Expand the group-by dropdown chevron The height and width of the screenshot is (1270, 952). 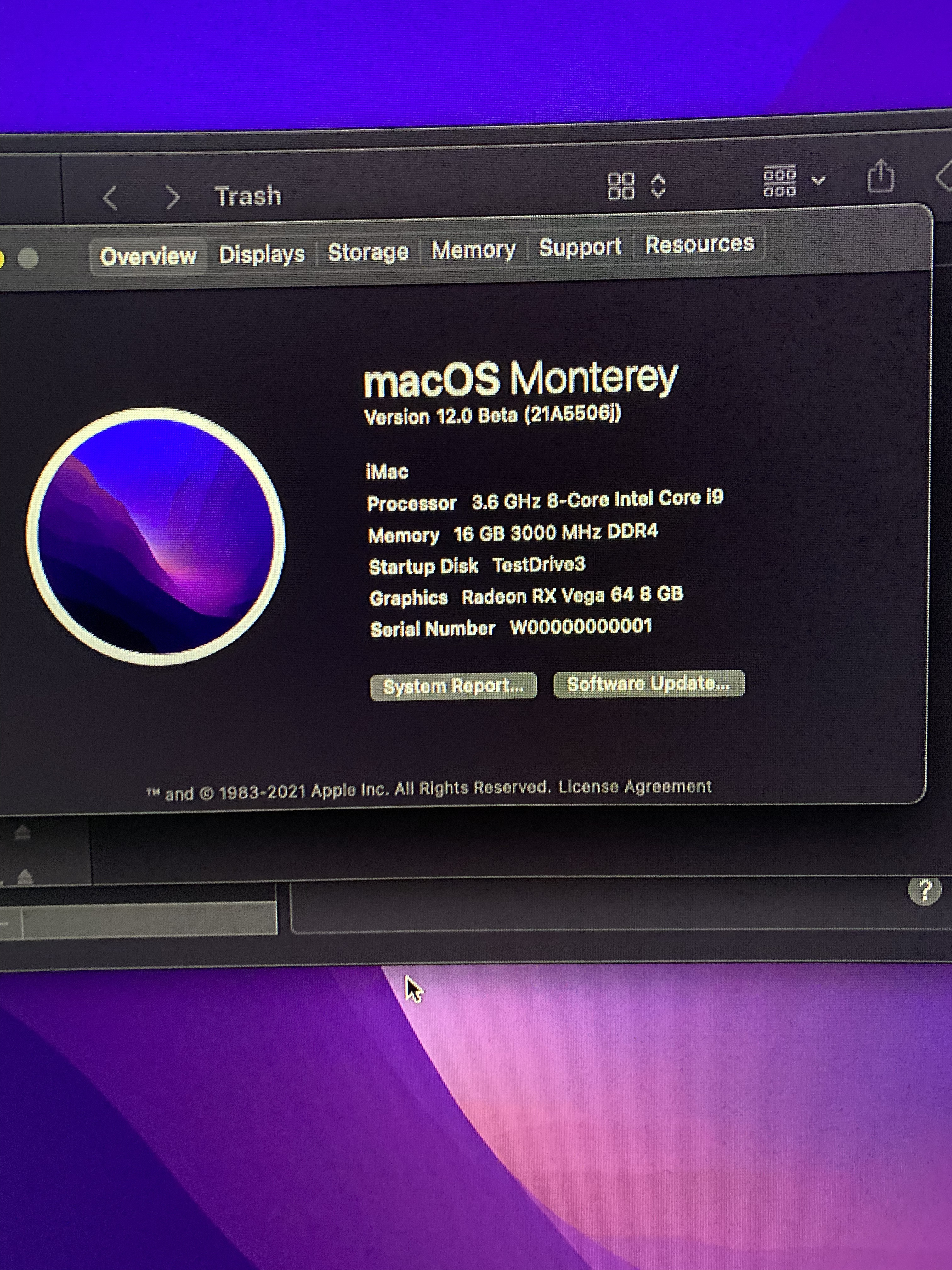(x=818, y=181)
